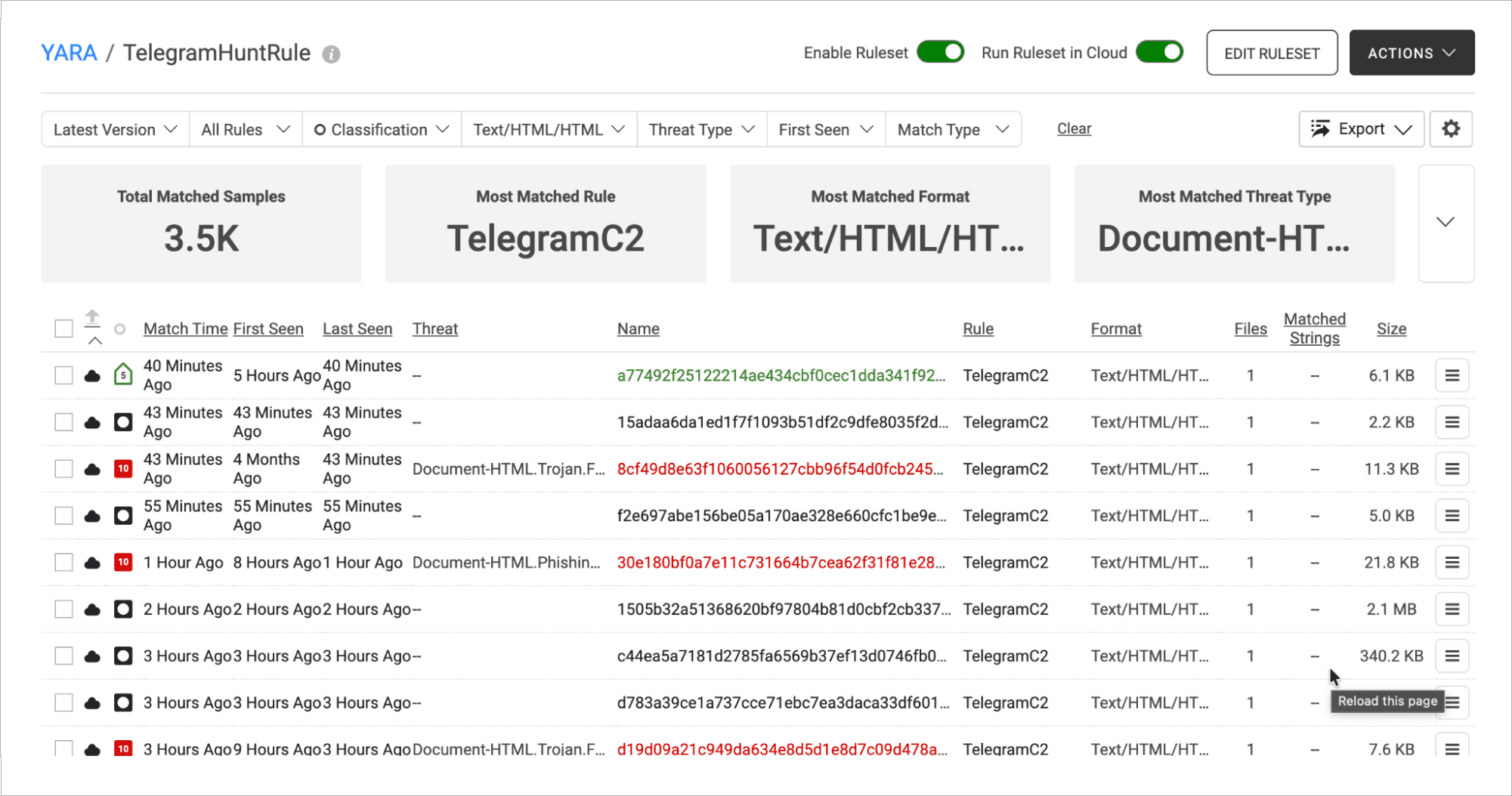The height and width of the screenshot is (796, 1512).
Task: Click cloud icon in 30e180bf0a7e11c73166 row
Action: (x=92, y=563)
